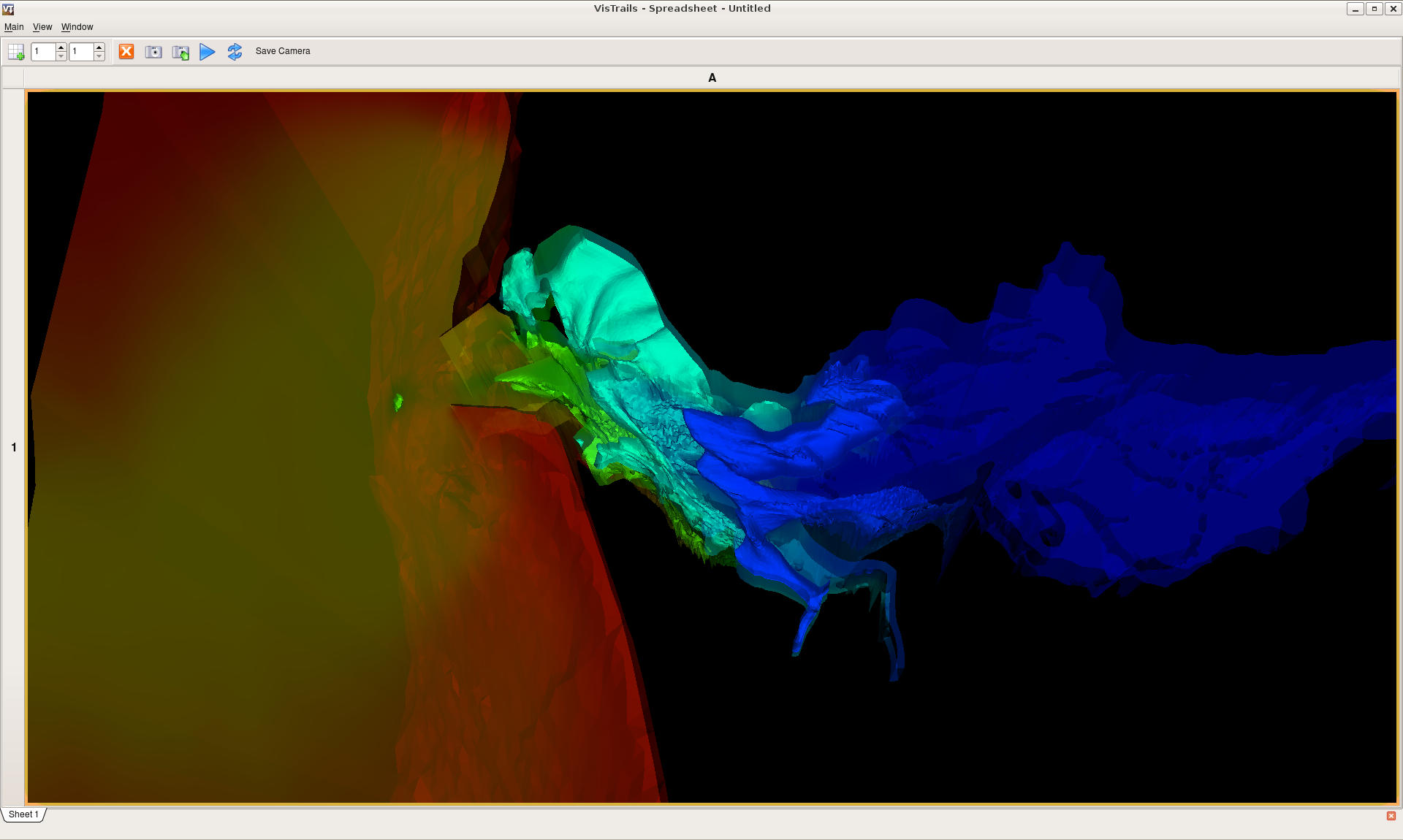Click the blue sync arrows icon
The width and height of the screenshot is (1403, 840).
coord(235,52)
